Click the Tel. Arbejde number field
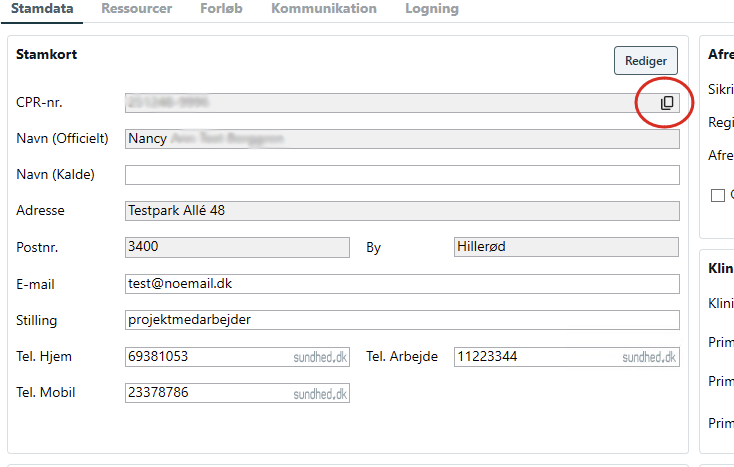Viewport: 734px width, 467px height. 535,357
